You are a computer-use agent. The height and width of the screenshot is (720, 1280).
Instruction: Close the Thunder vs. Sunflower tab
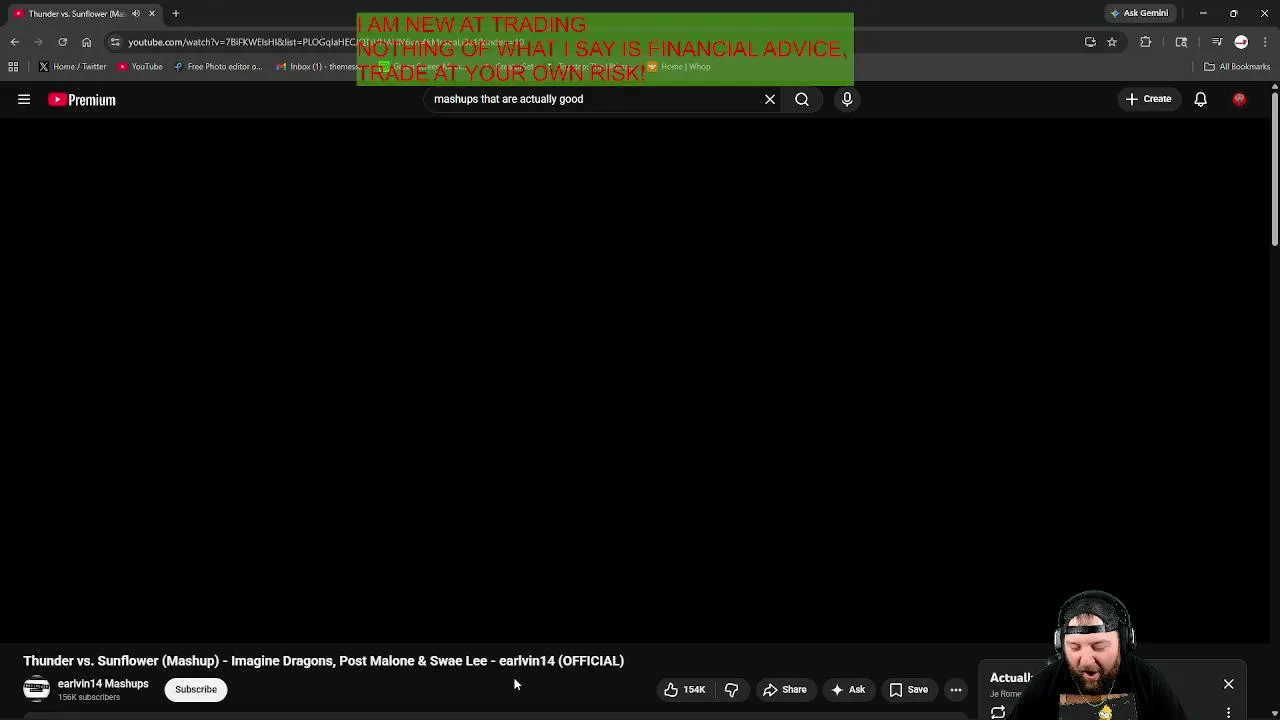[152, 13]
